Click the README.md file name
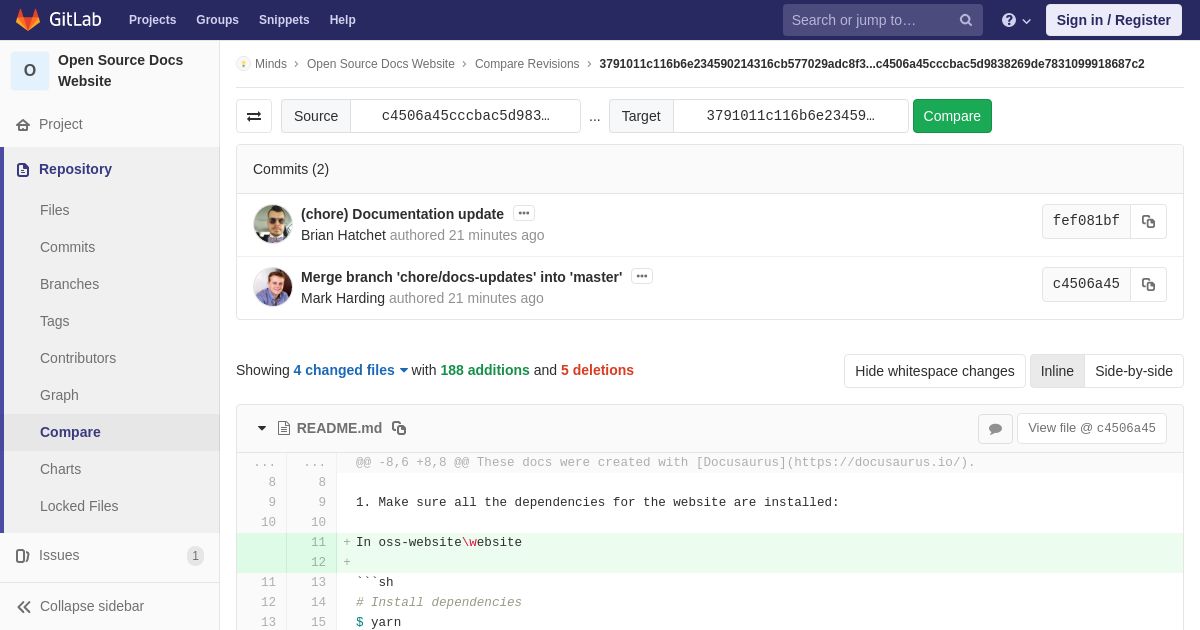 click(339, 428)
